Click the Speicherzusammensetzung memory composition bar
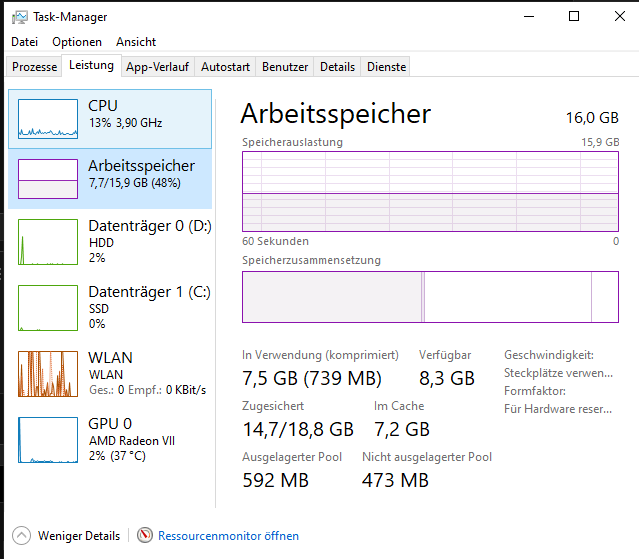The height and width of the screenshot is (559, 639). tap(430, 296)
